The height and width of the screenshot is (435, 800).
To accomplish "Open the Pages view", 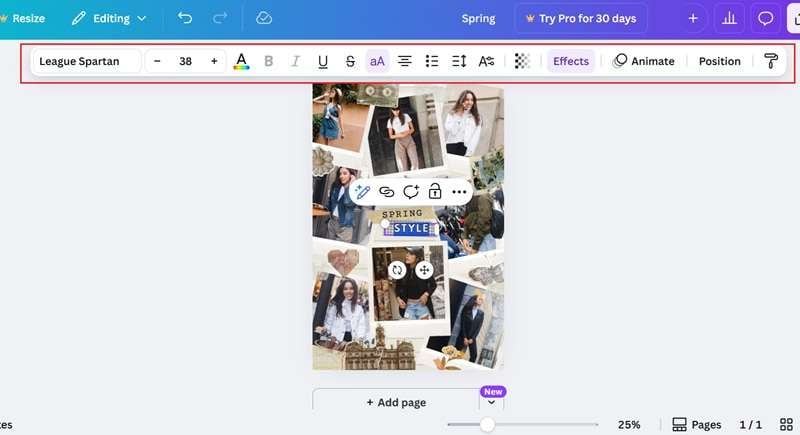I will (696, 424).
